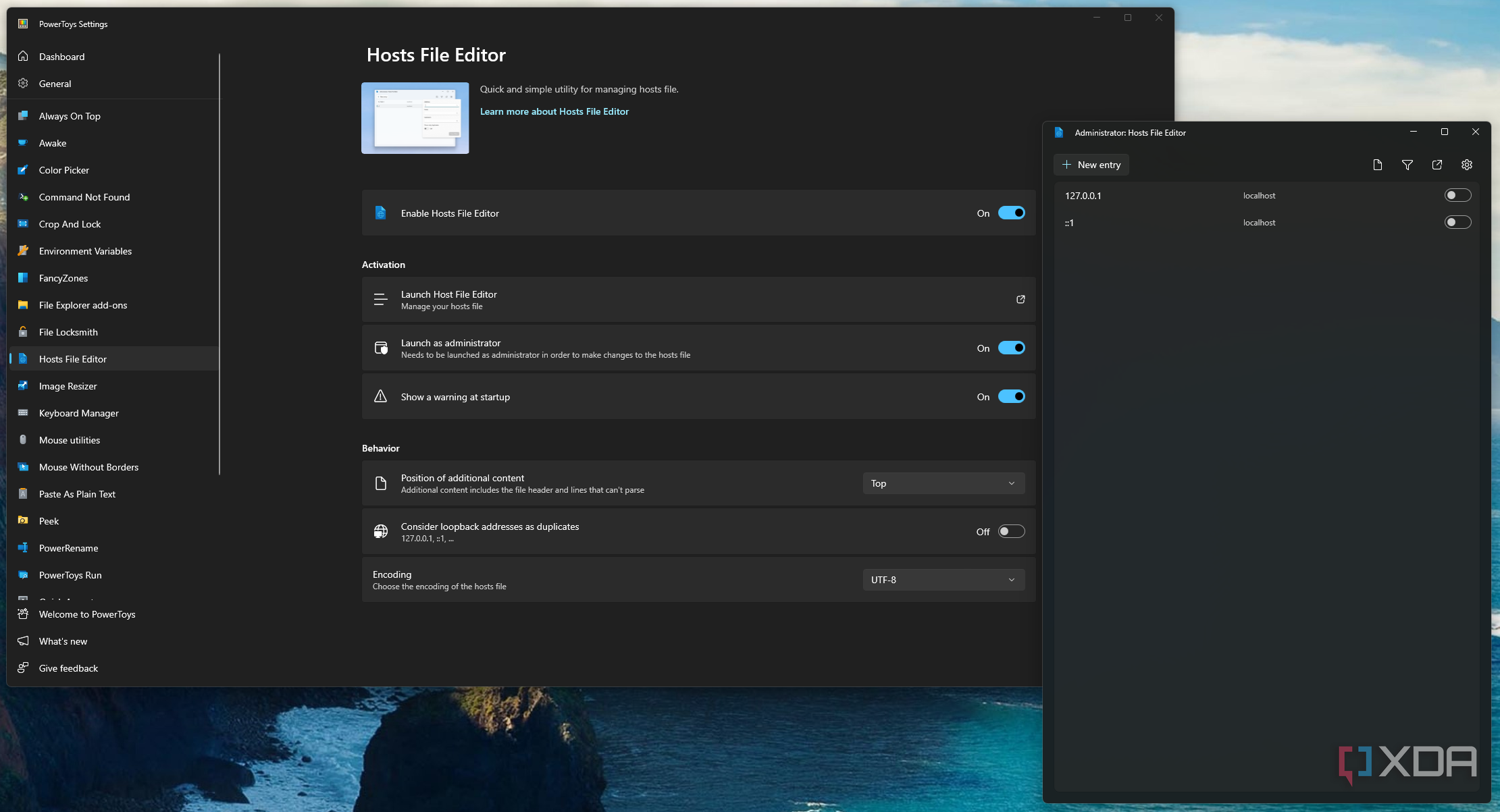Enable Consider loopback addresses as duplicates
Screen dimensions: 1500x812
[x=1012, y=532]
